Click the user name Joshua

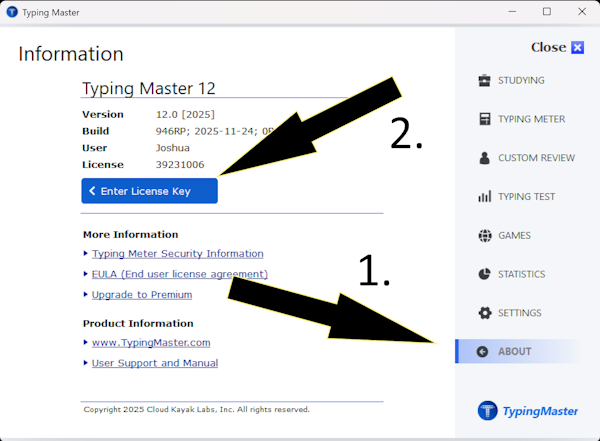(x=173, y=148)
